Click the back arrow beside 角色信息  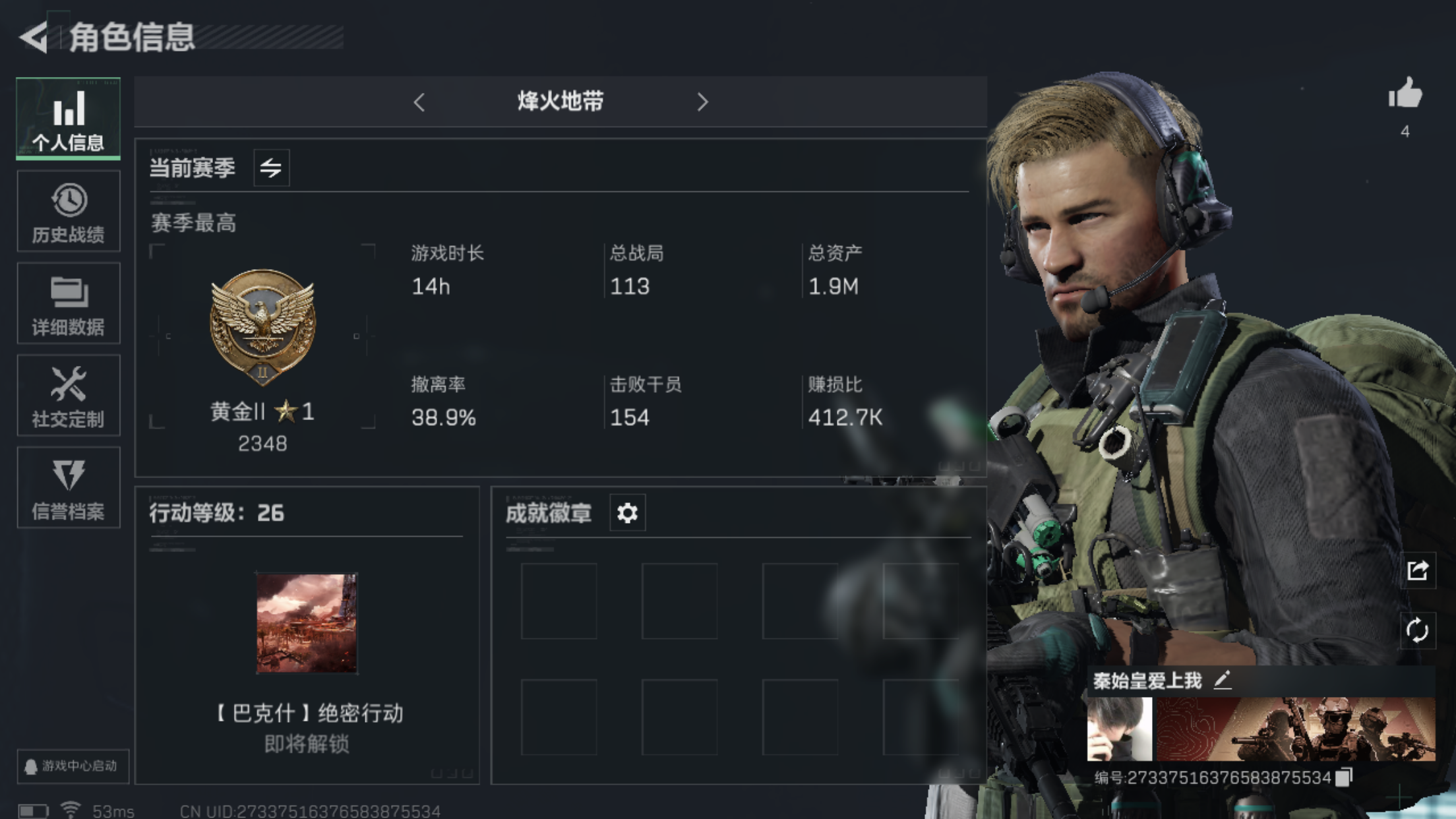coord(33,37)
